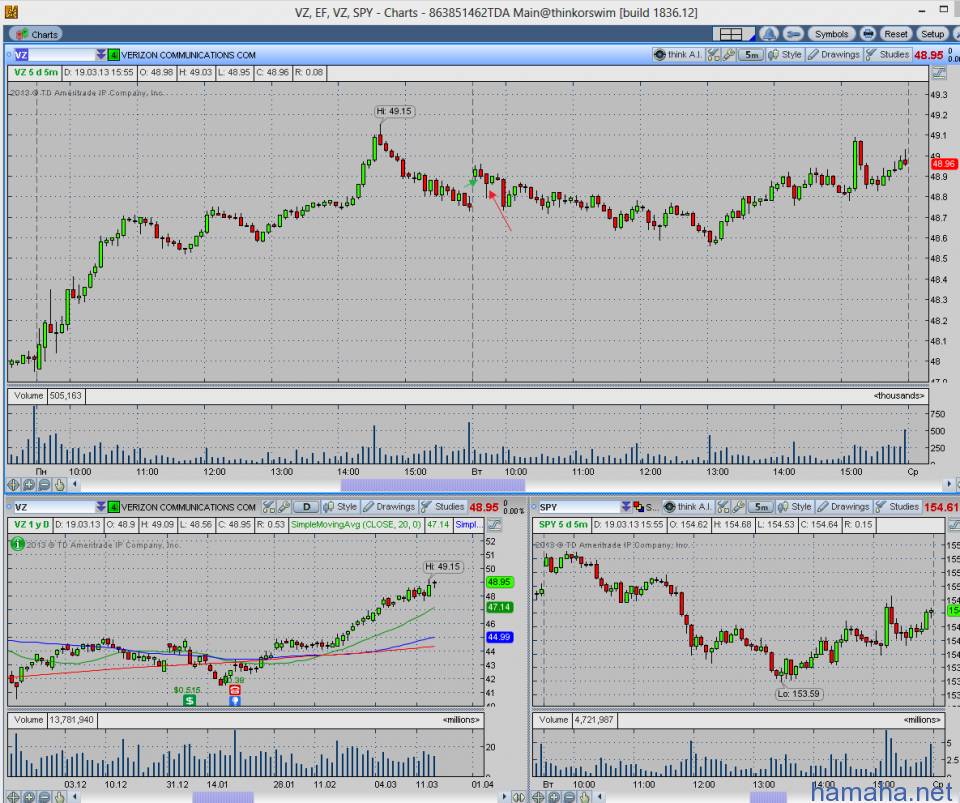This screenshot has height=803, width=960.
Task: Click link circle beside SPY symbol field
Action: [x=534, y=507]
